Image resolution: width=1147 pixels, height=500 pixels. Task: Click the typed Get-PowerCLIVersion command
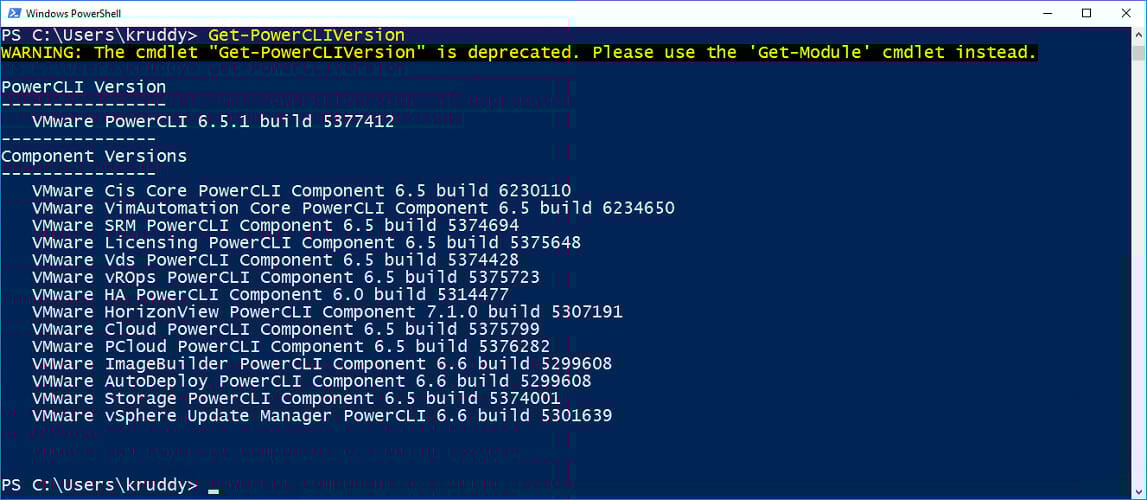[306, 35]
